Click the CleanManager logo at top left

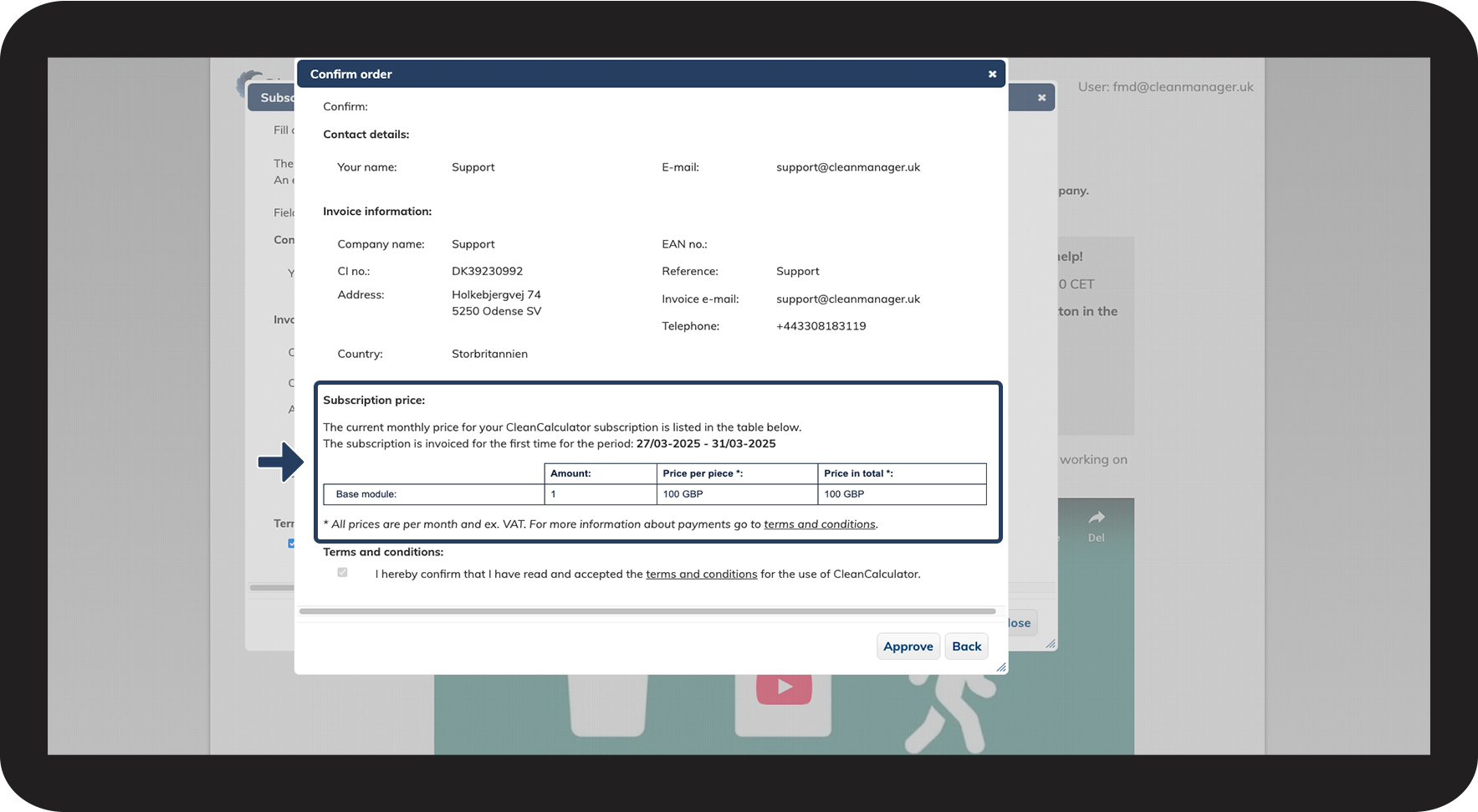click(x=248, y=82)
